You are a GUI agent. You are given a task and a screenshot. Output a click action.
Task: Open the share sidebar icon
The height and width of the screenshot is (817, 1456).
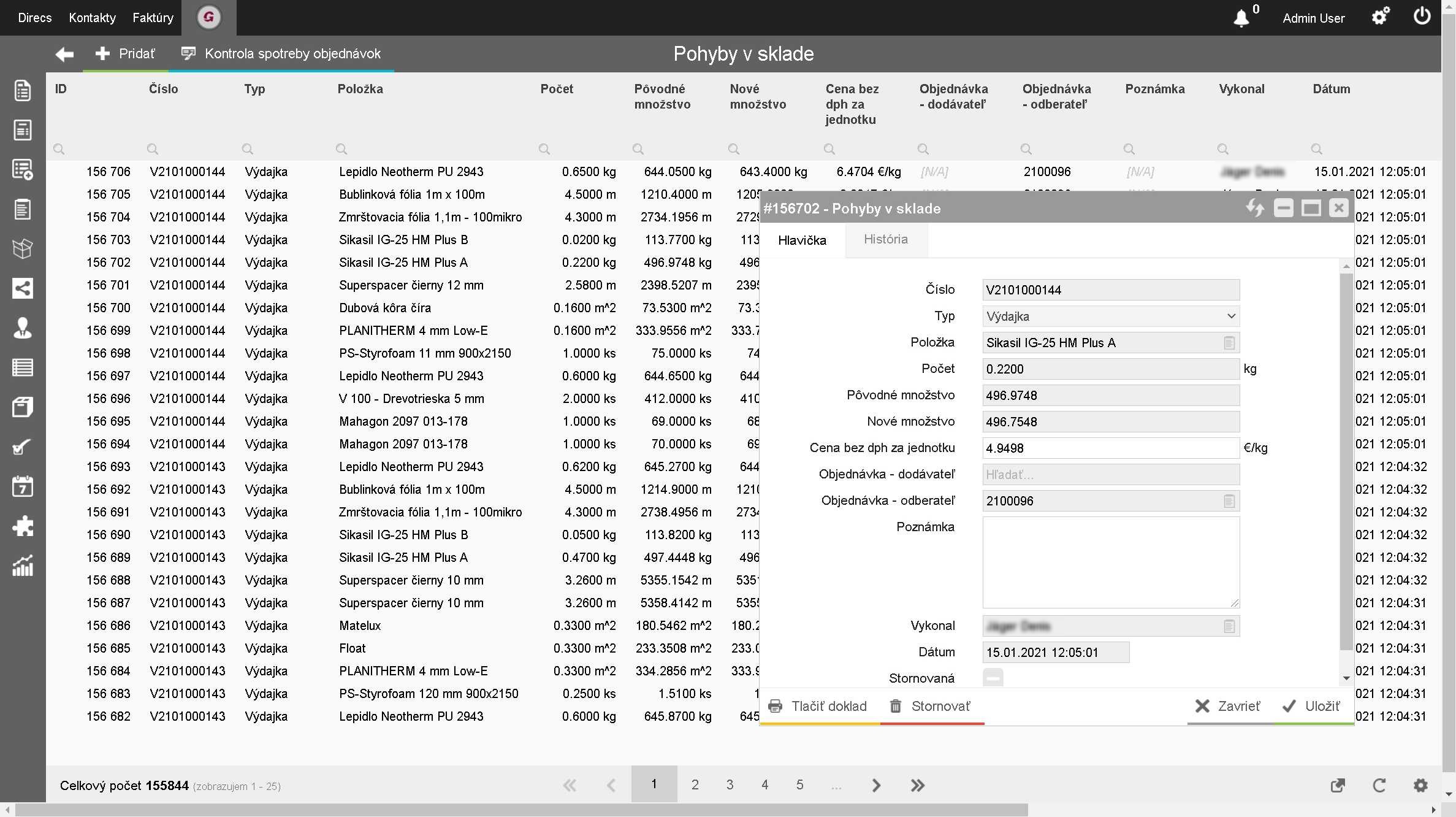coord(23,288)
